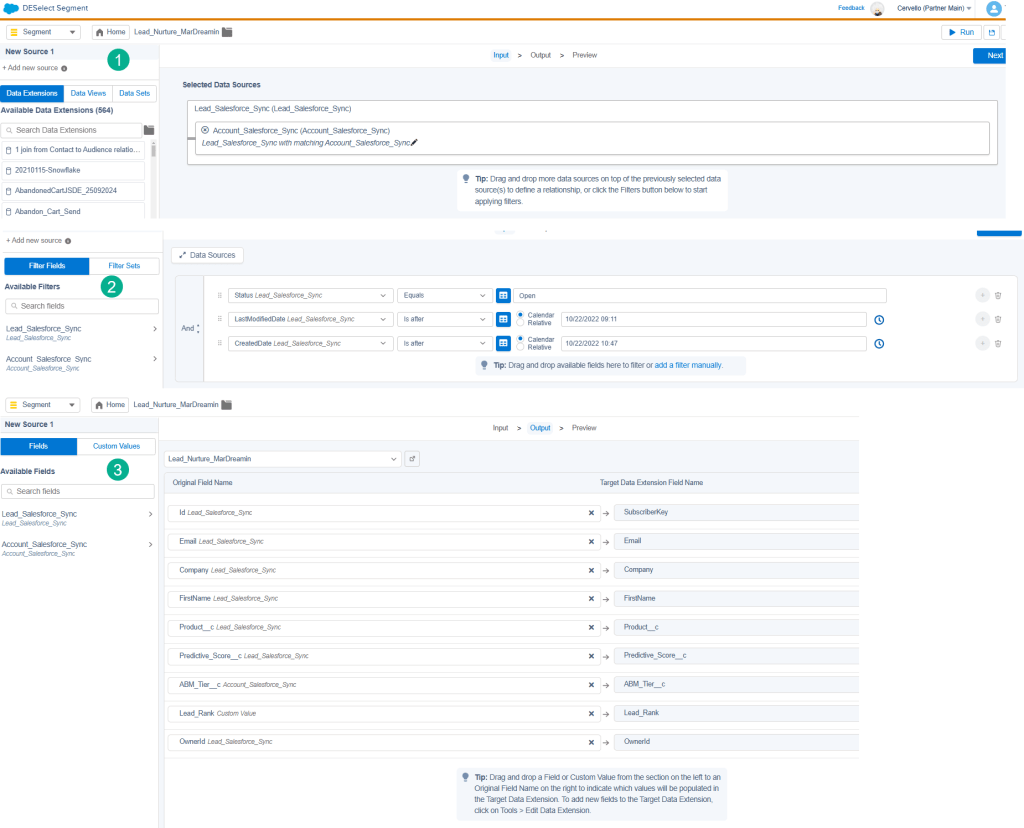Select Calendar radio for CreatedDate filter
The height and width of the screenshot is (828, 1024).
520,339
